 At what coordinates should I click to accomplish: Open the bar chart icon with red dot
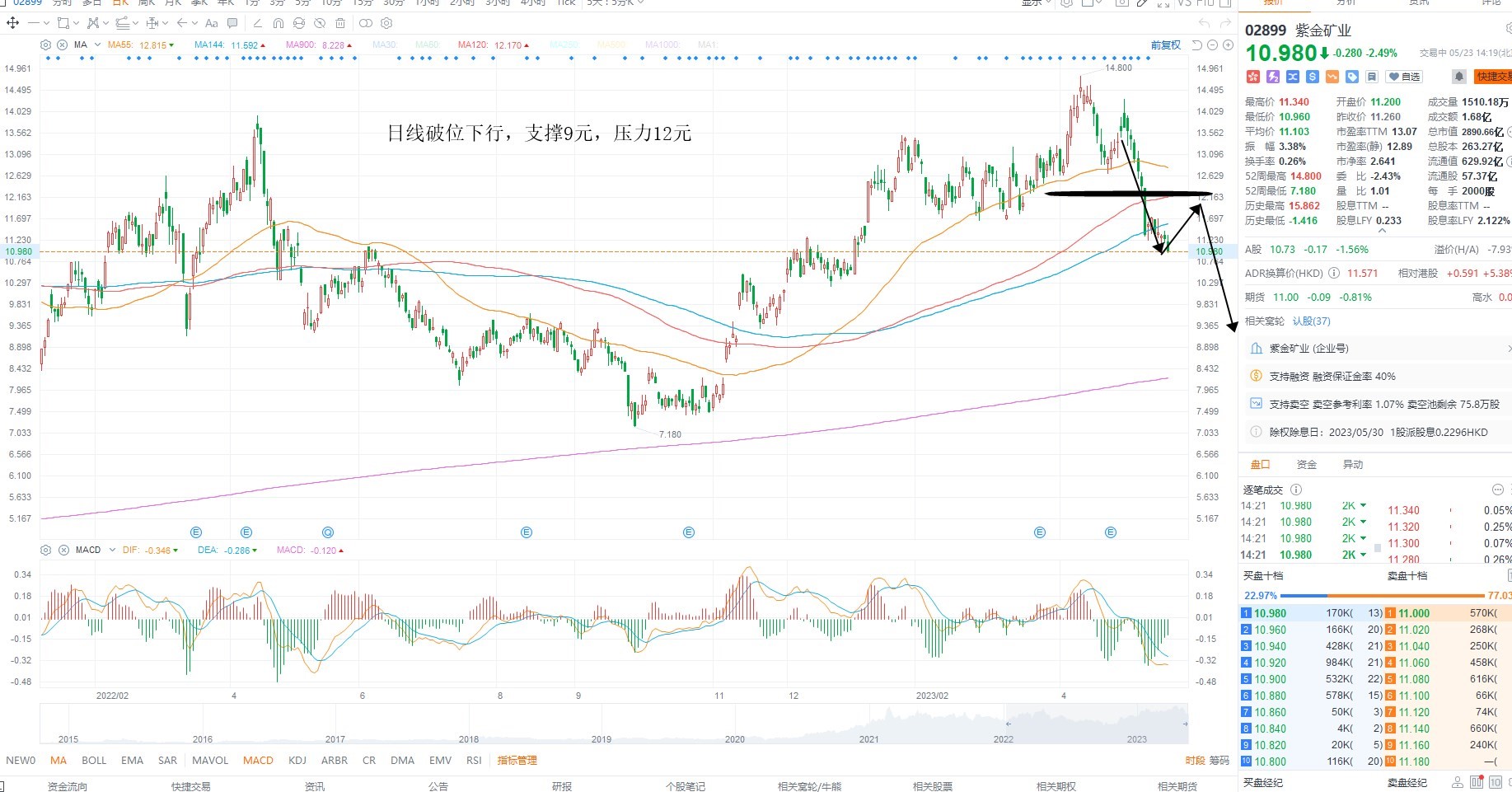coord(1477,782)
